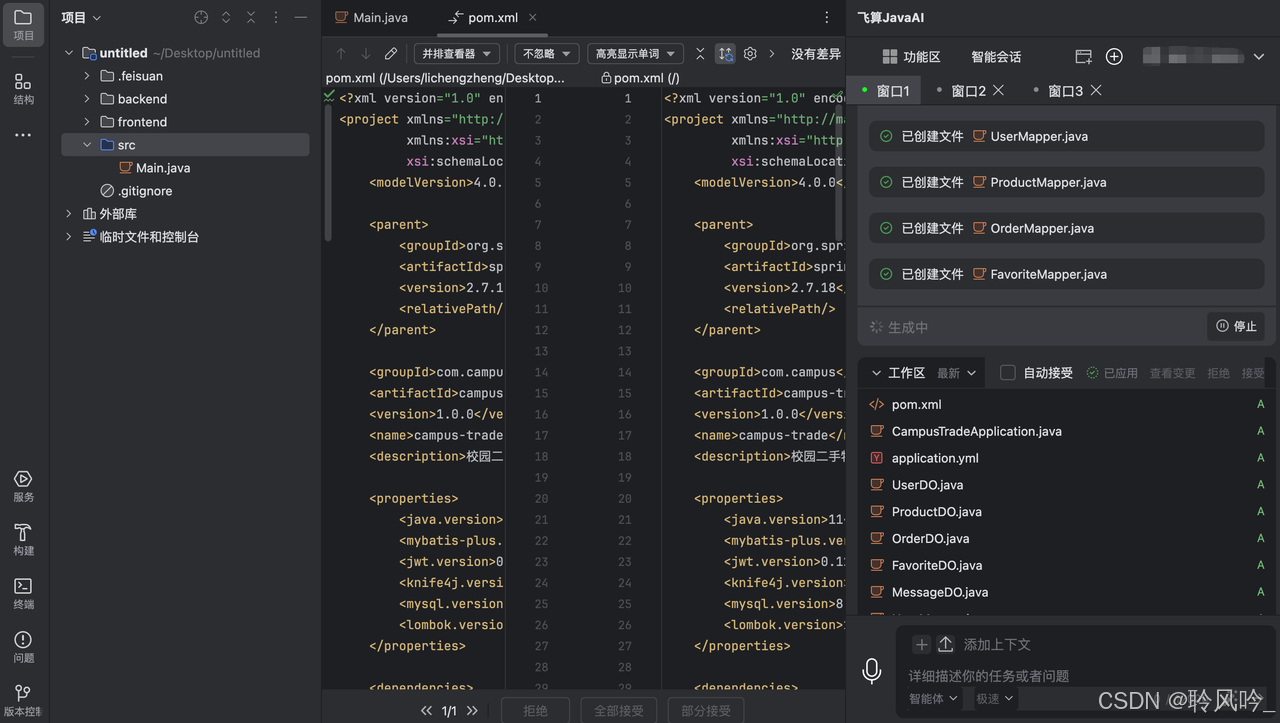This screenshot has height=723, width=1280.
Task: Click the window layout icon in JavaAI header
Action: (x=1083, y=57)
